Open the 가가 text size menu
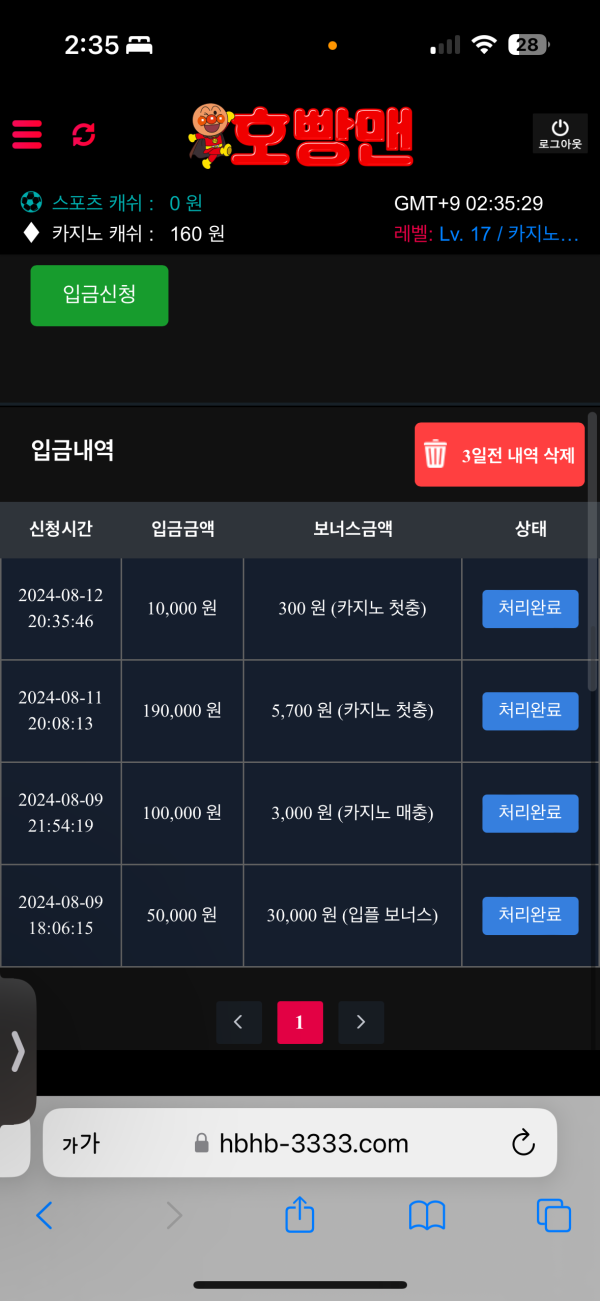This screenshot has height=1301, width=600. click(81, 1144)
